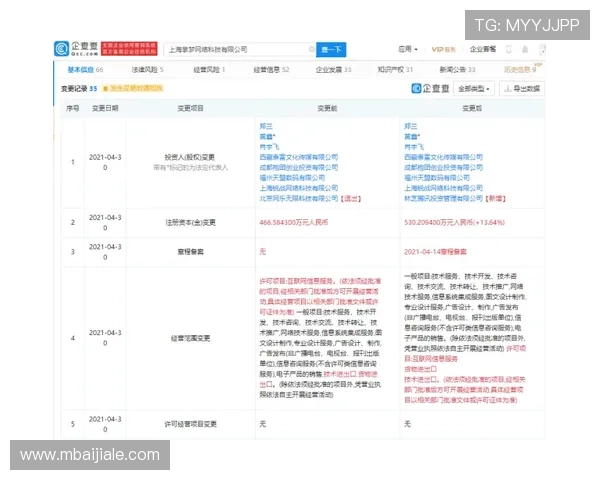
Task: Select the 章程备案 row label
Action: [191, 252]
